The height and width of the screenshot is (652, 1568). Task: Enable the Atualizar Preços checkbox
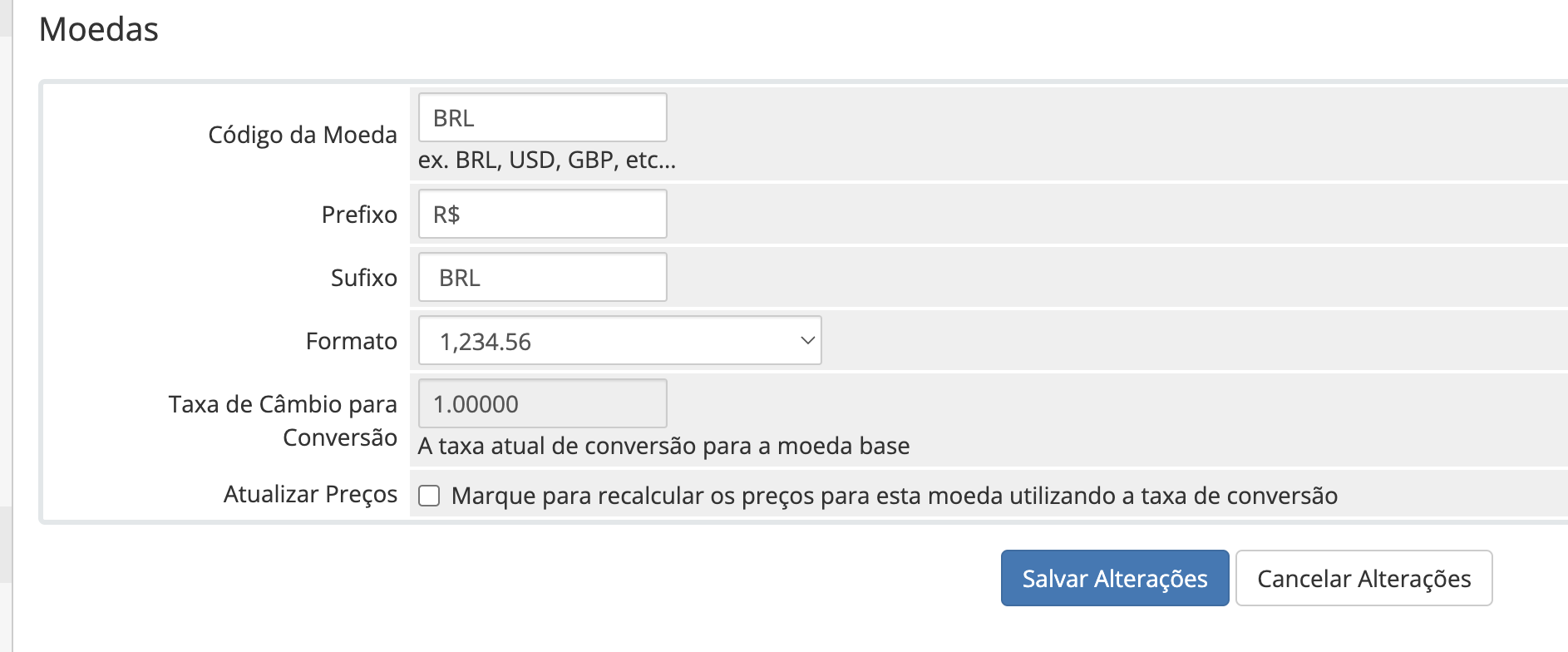pyautogui.click(x=429, y=496)
